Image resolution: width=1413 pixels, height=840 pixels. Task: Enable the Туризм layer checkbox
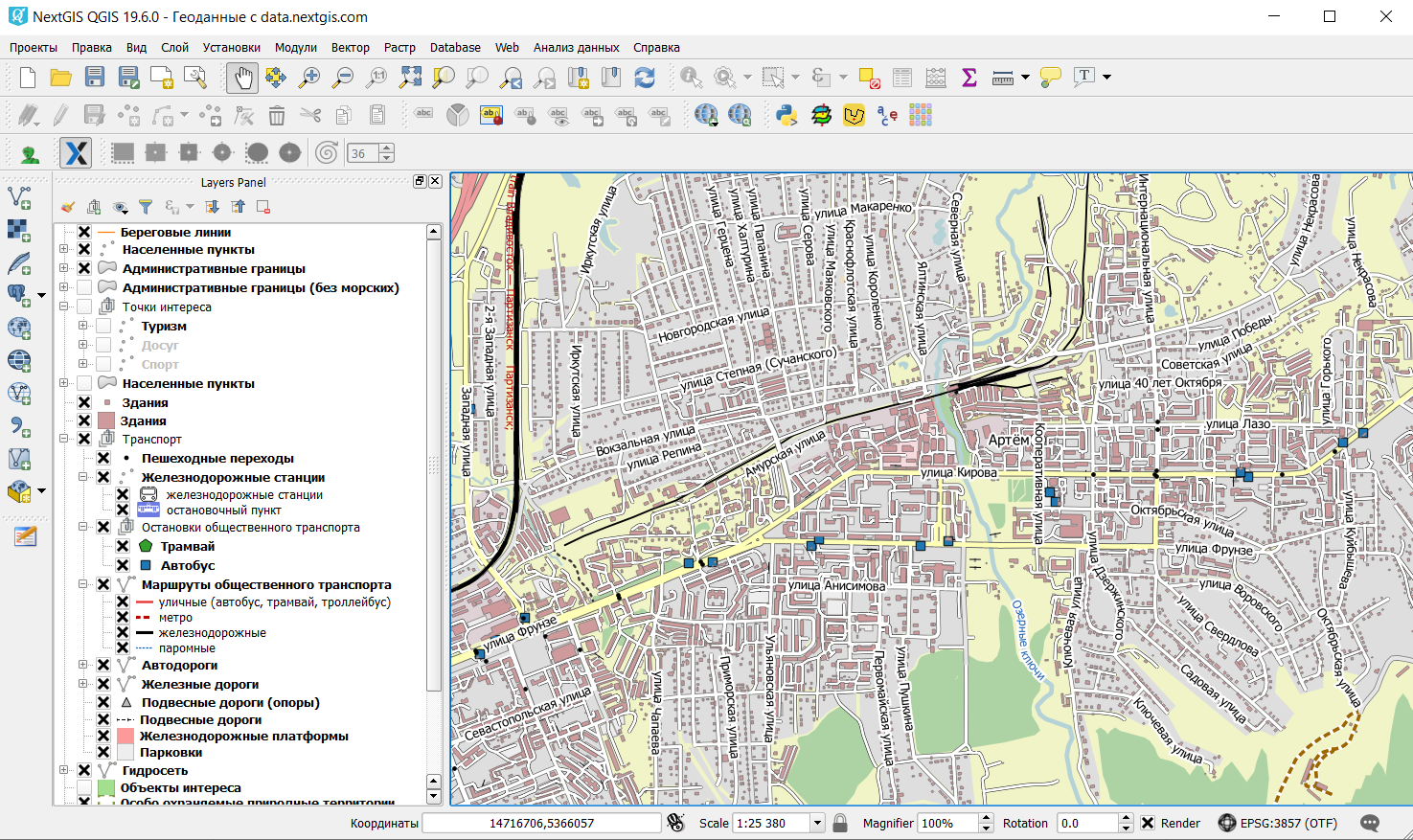click(103, 326)
